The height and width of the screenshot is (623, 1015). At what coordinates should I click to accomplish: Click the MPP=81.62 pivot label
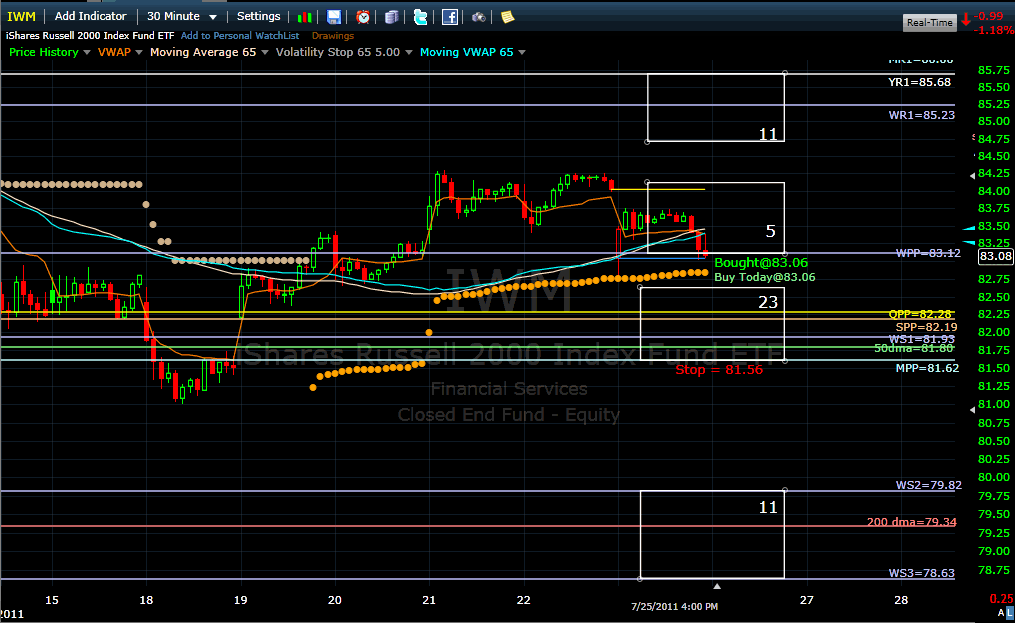point(927,368)
